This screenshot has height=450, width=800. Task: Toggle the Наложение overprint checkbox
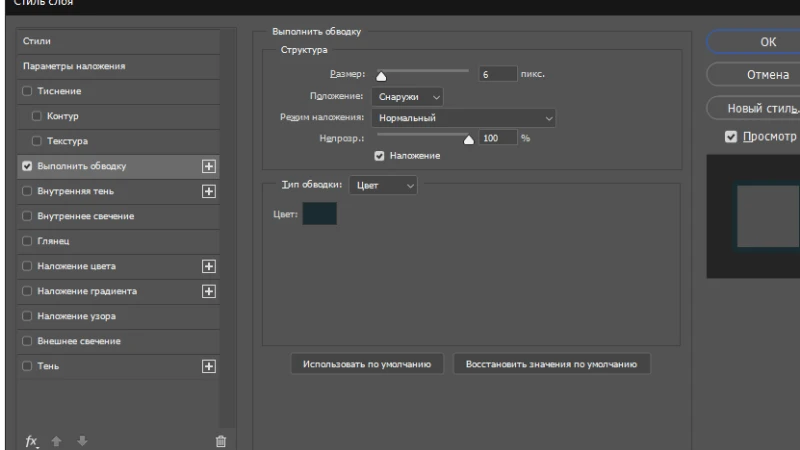379,156
